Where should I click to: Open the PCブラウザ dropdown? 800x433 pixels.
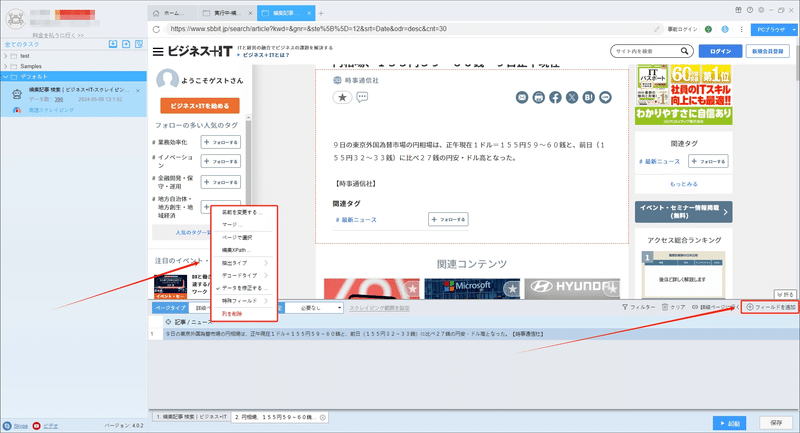773,30
